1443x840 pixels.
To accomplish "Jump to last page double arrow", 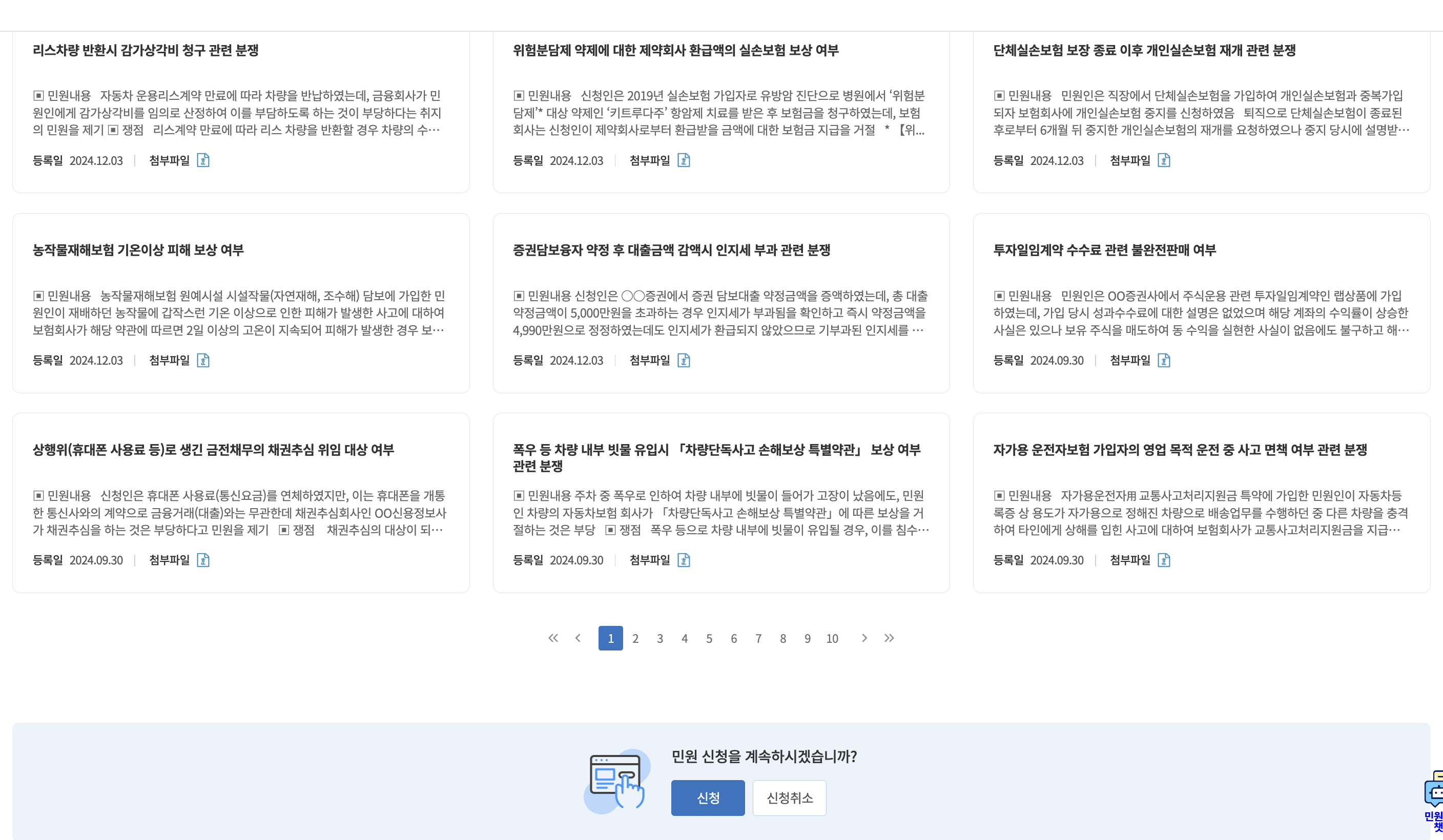I will [889, 638].
